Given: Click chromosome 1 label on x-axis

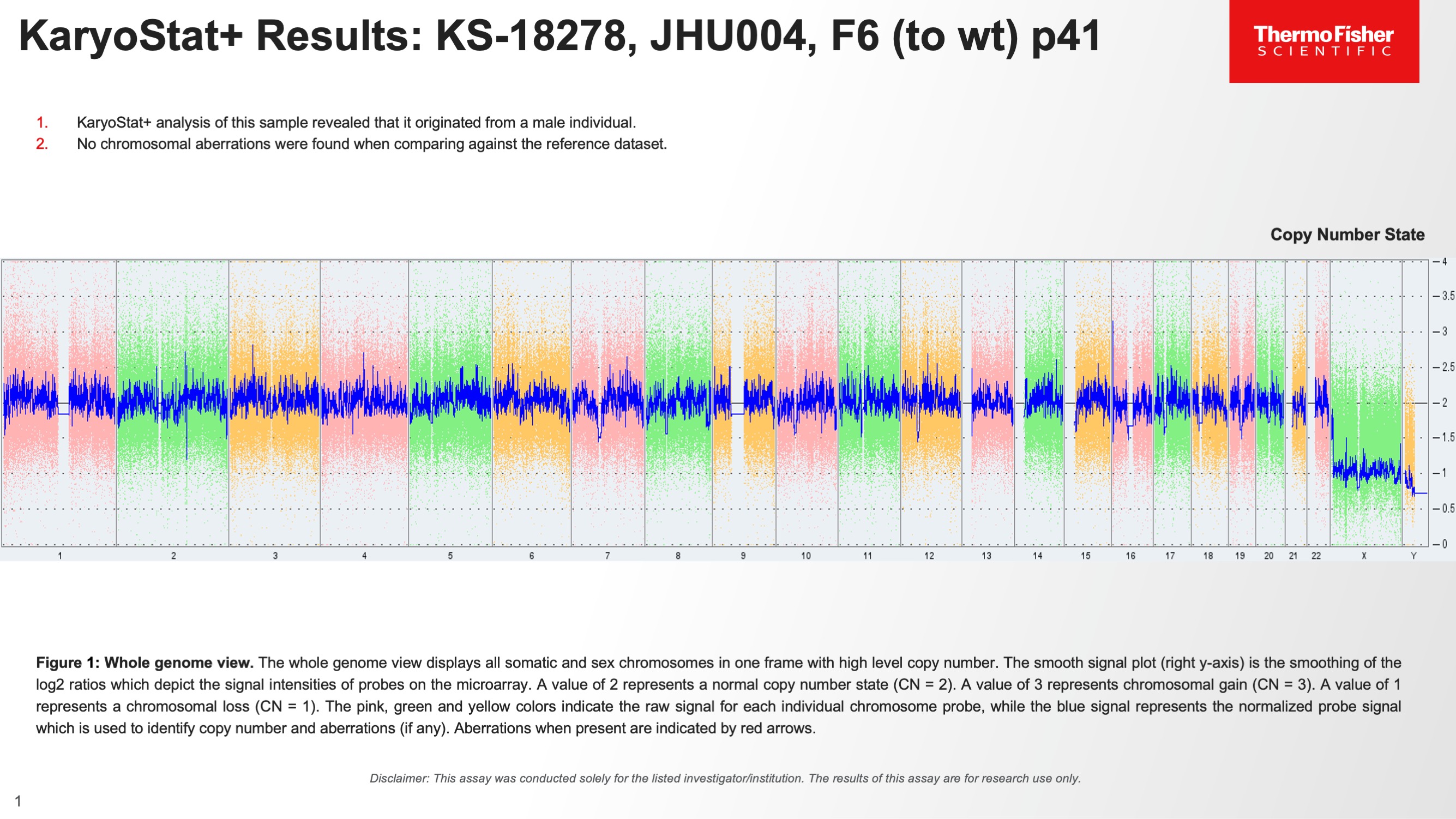Looking at the screenshot, I should click(x=60, y=556).
